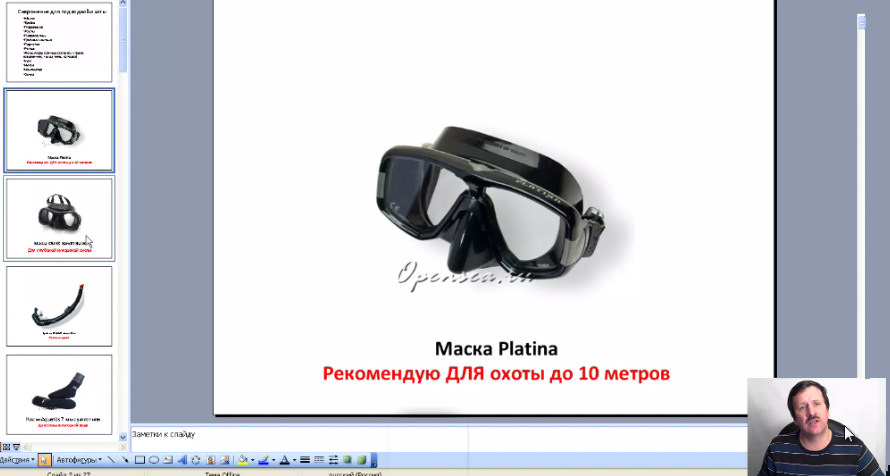Select the Arrow drawing tool
This screenshot has width=890, height=476.
tap(125, 460)
